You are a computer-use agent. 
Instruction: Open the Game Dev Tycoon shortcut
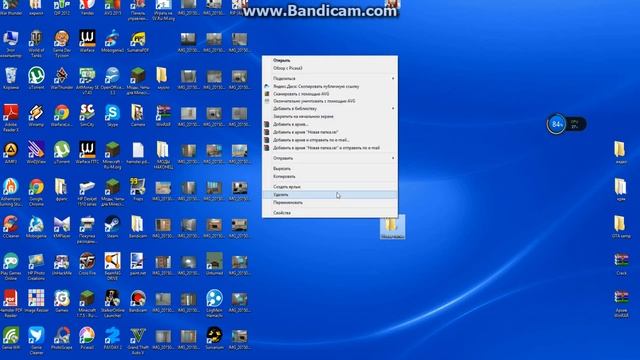[62, 44]
